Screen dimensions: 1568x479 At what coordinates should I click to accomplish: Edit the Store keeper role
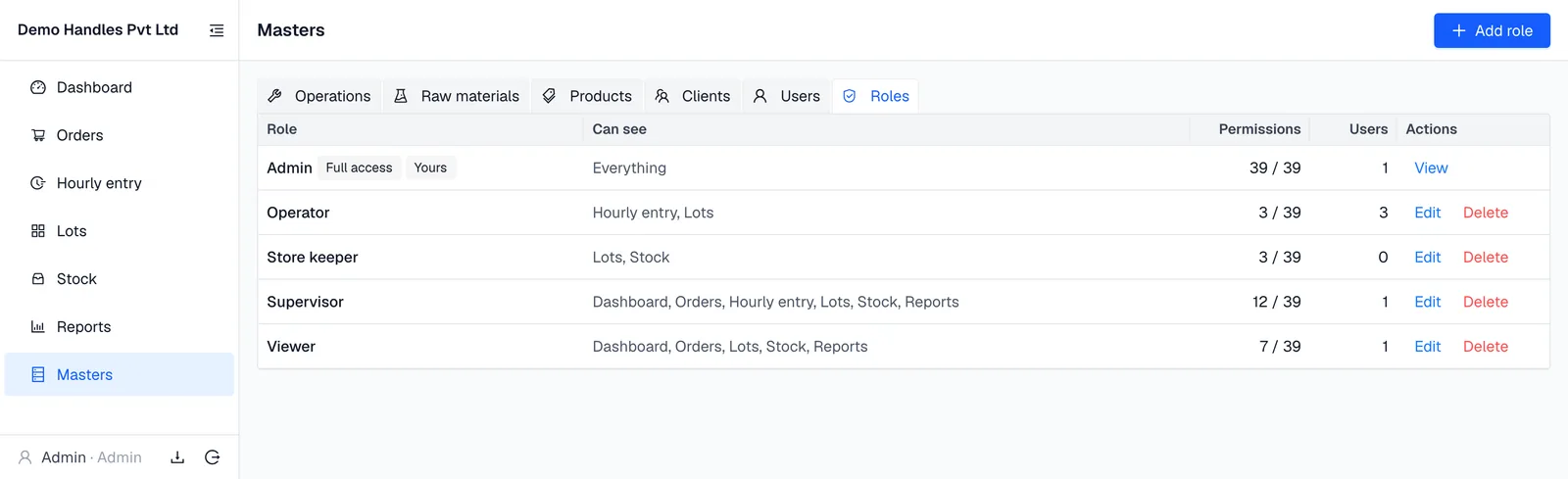1427,258
